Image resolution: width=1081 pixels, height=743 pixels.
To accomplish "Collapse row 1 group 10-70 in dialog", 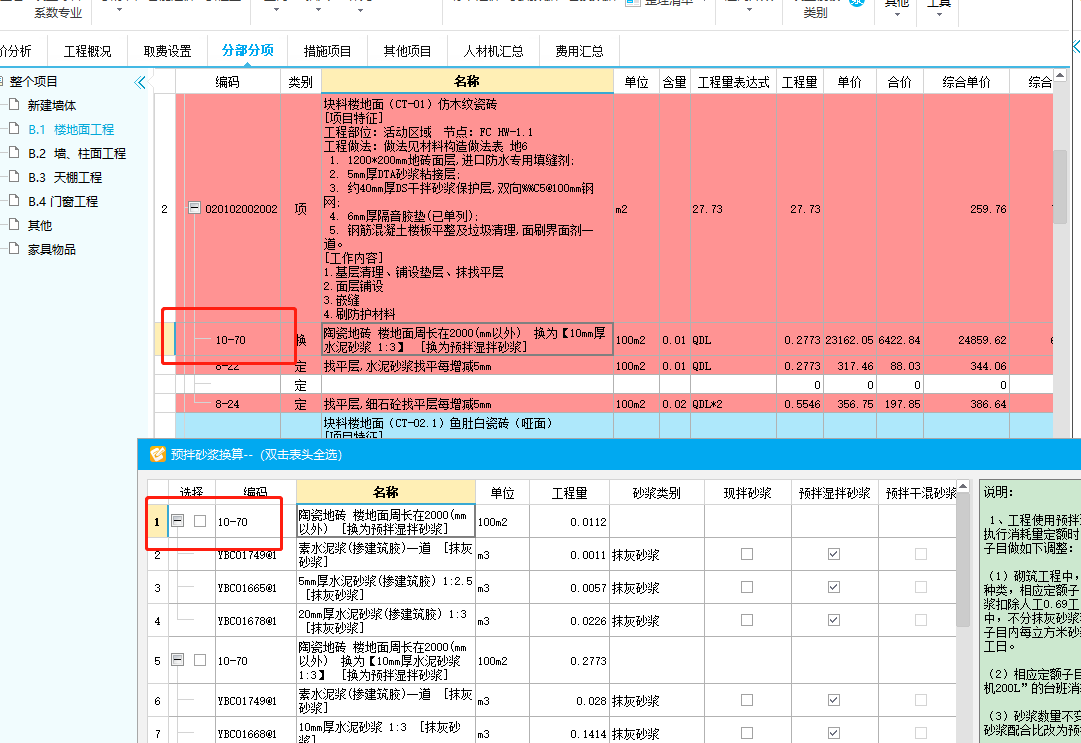I will 178,521.
